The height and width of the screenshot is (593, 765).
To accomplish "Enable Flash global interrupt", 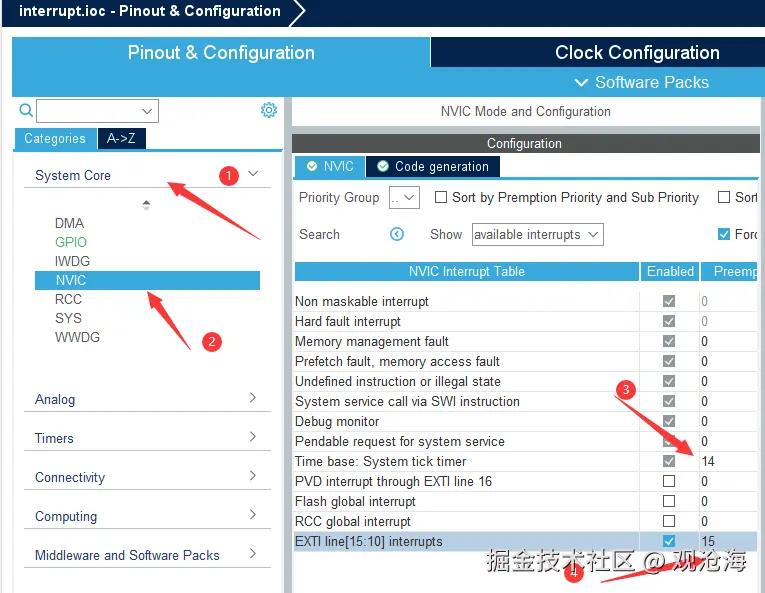I will pos(669,501).
